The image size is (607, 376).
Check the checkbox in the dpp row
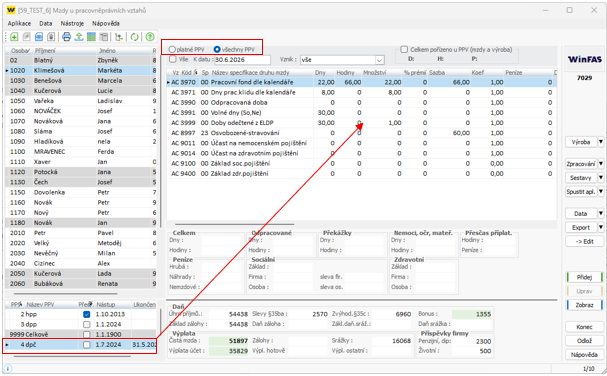(87, 324)
